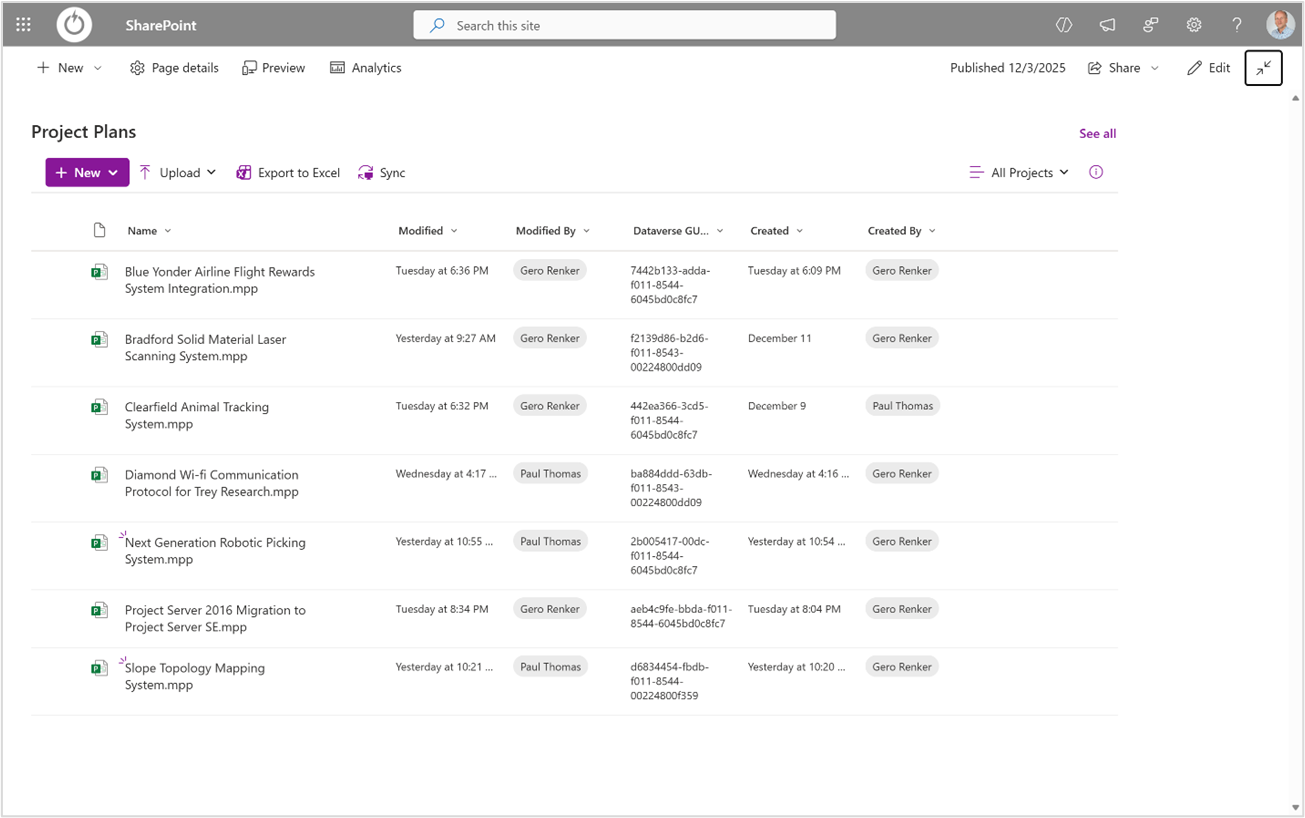Open Page details settings

(x=173, y=67)
